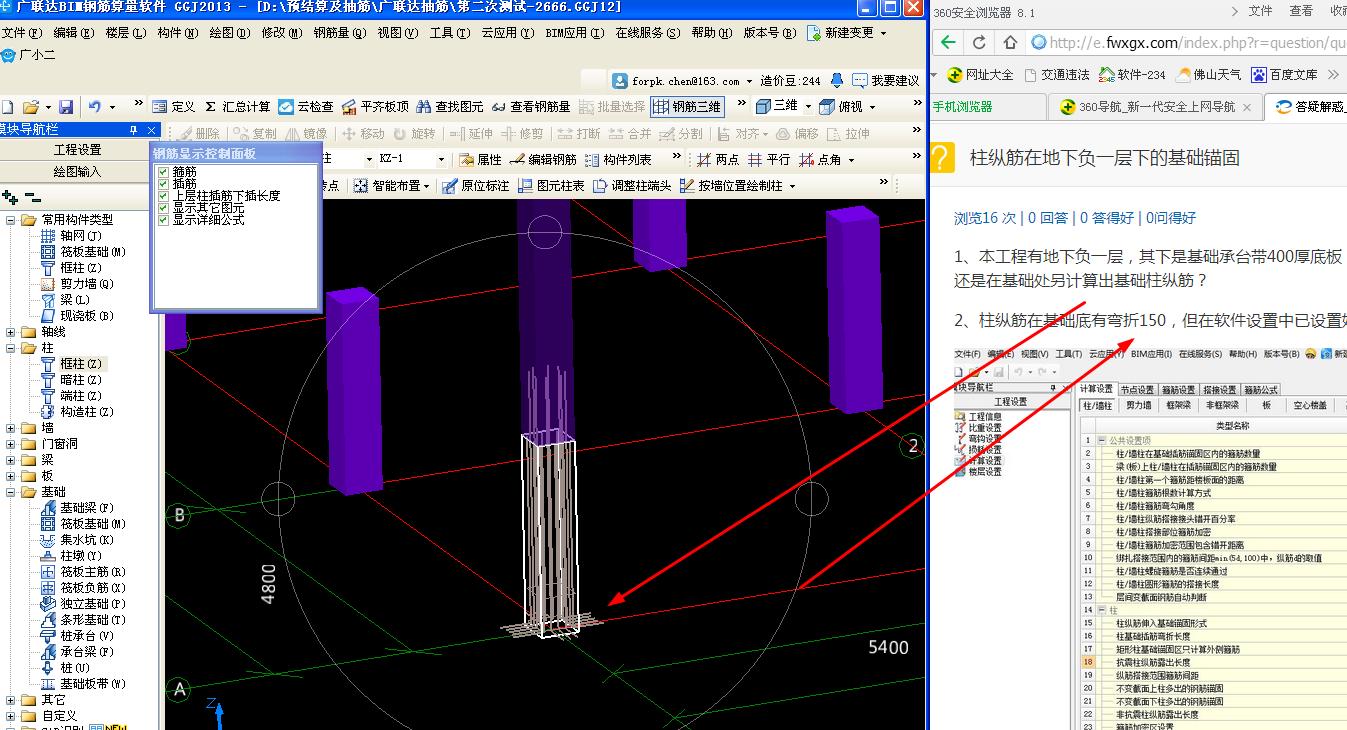This screenshot has height=730, width=1347.
Task: Open 原位标注 in-place annotation
Action: (x=476, y=186)
